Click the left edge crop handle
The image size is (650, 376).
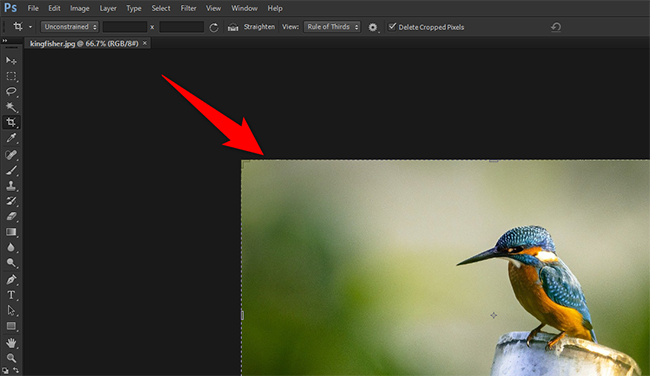click(x=242, y=315)
